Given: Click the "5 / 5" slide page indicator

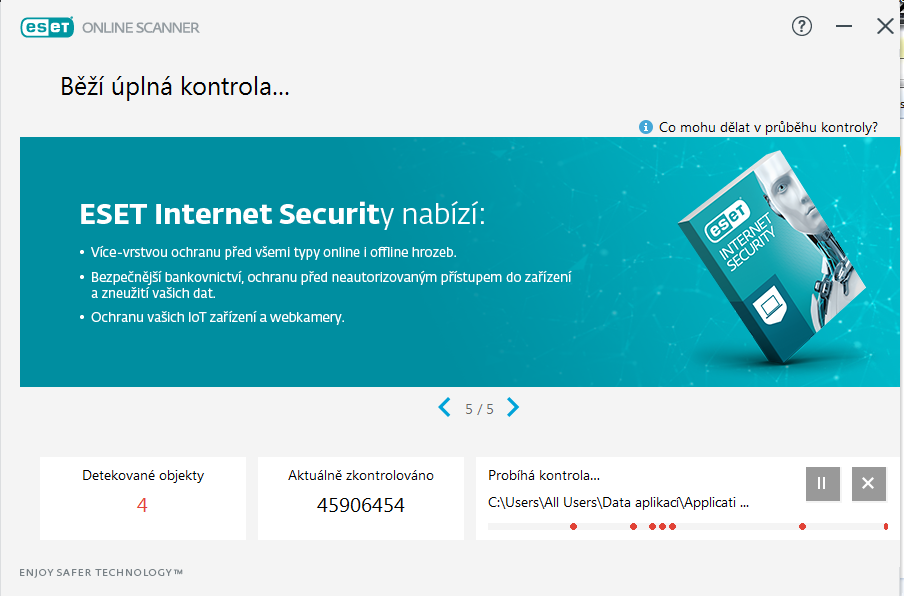Looking at the screenshot, I should click(x=480, y=409).
